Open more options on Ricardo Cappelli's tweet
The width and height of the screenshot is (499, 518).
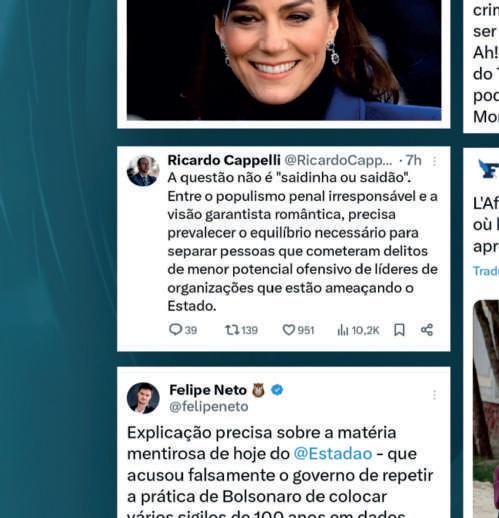(x=434, y=161)
